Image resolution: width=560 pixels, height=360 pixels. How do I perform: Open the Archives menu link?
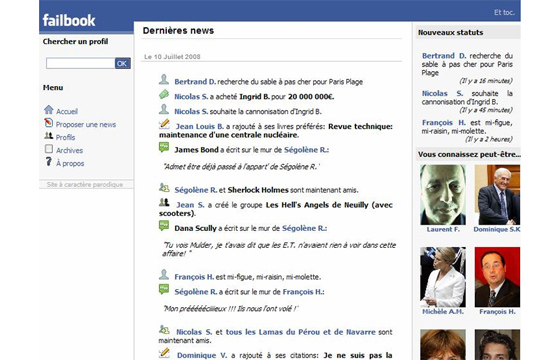tap(69, 150)
